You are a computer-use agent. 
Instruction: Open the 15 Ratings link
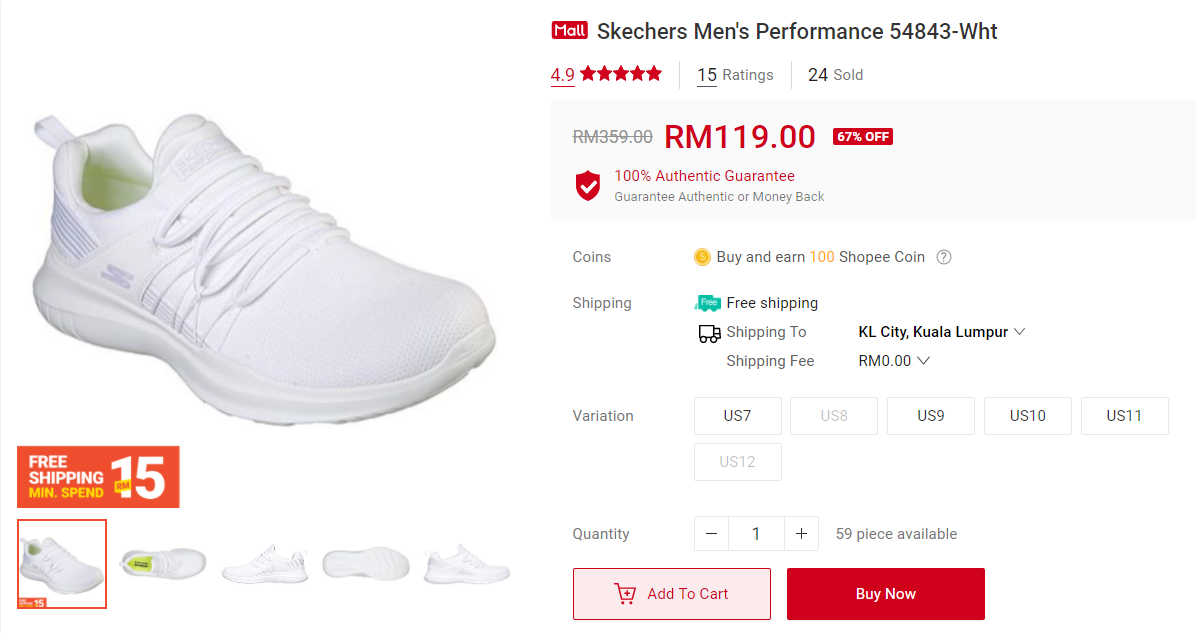[735, 75]
